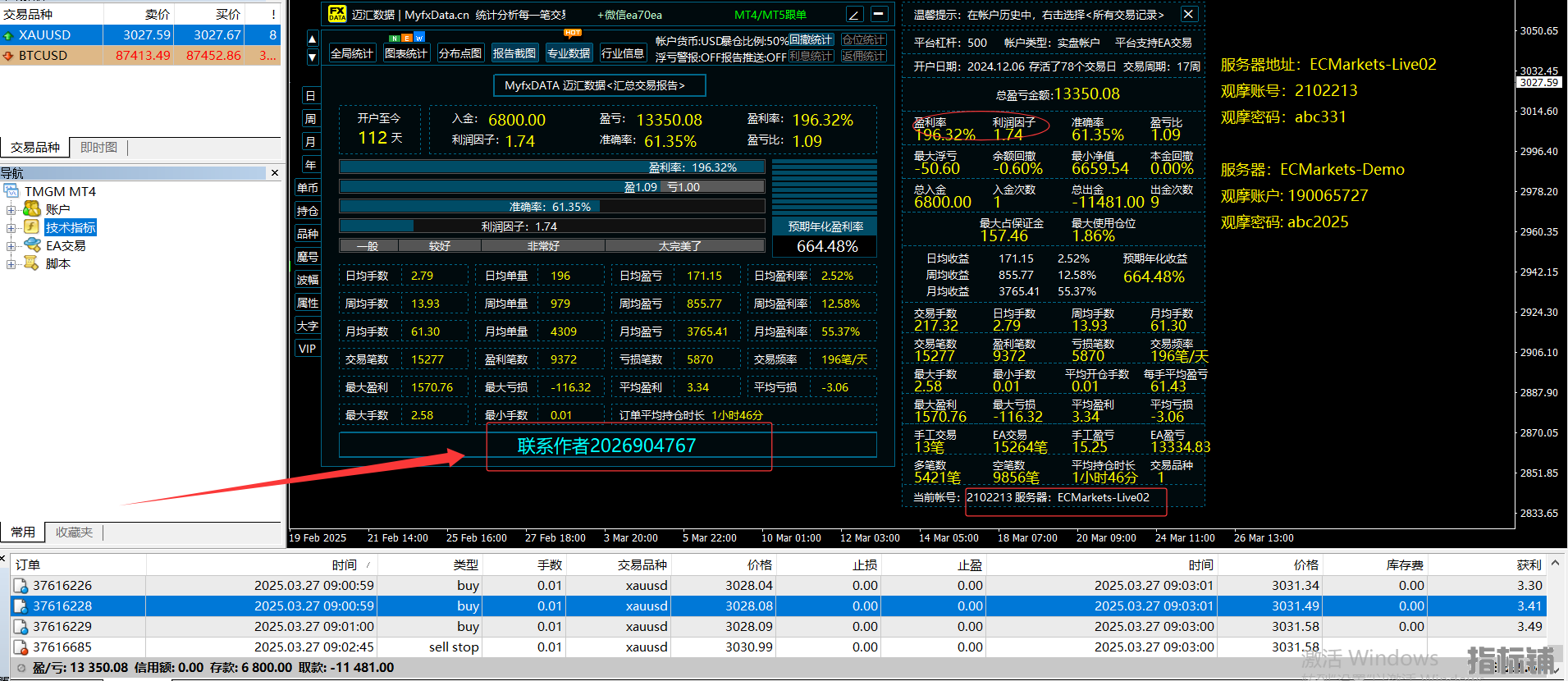Expand the 账户 tree node
The image size is (1568, 681).
pyautogui.click(x=11, y=210)
